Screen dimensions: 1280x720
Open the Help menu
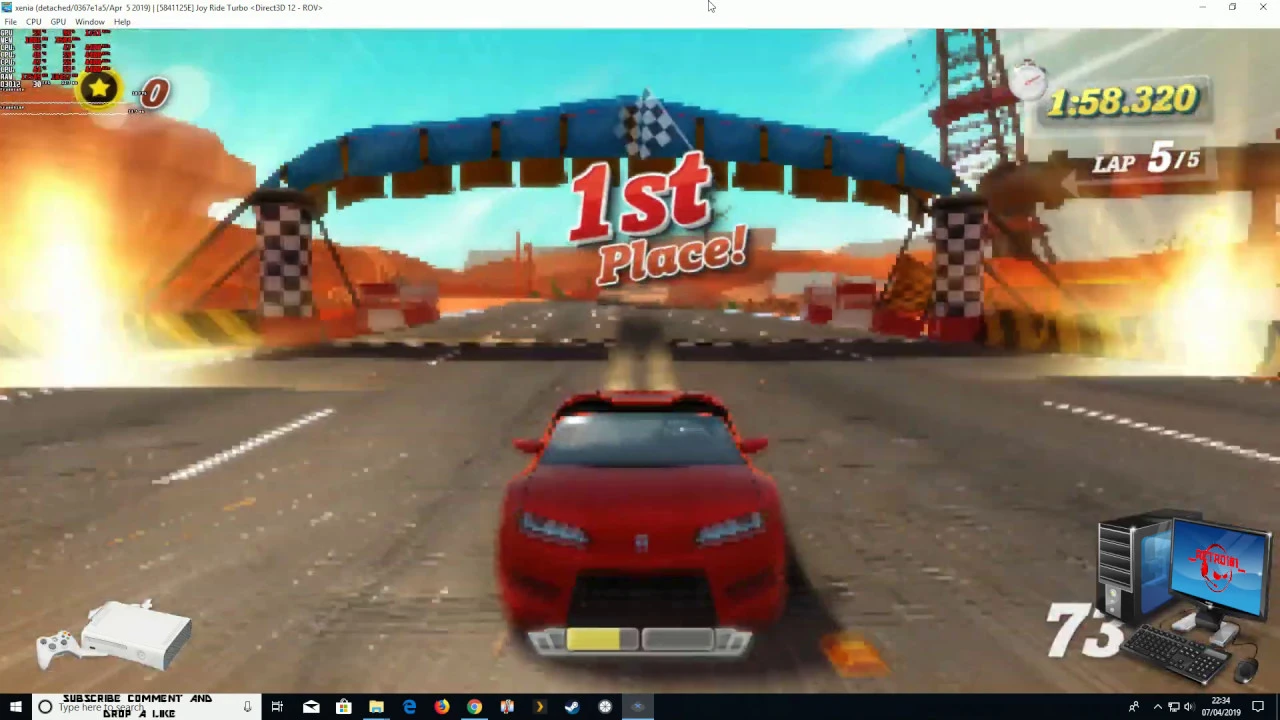(122, 22)
